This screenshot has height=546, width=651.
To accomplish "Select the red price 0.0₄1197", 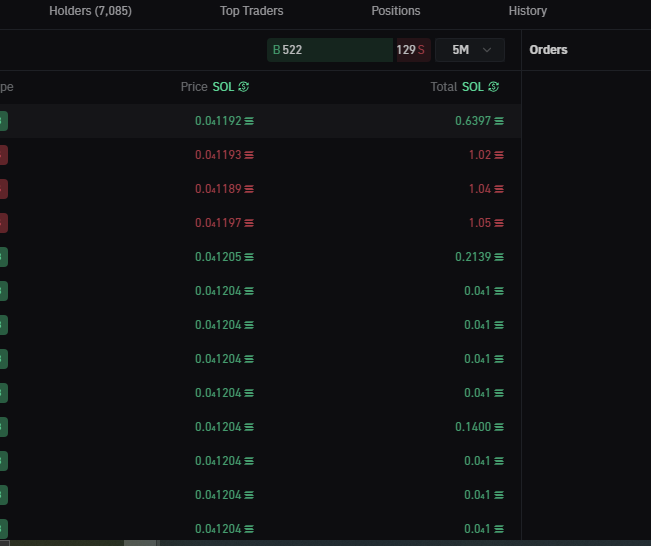I will tap(218, 223).
